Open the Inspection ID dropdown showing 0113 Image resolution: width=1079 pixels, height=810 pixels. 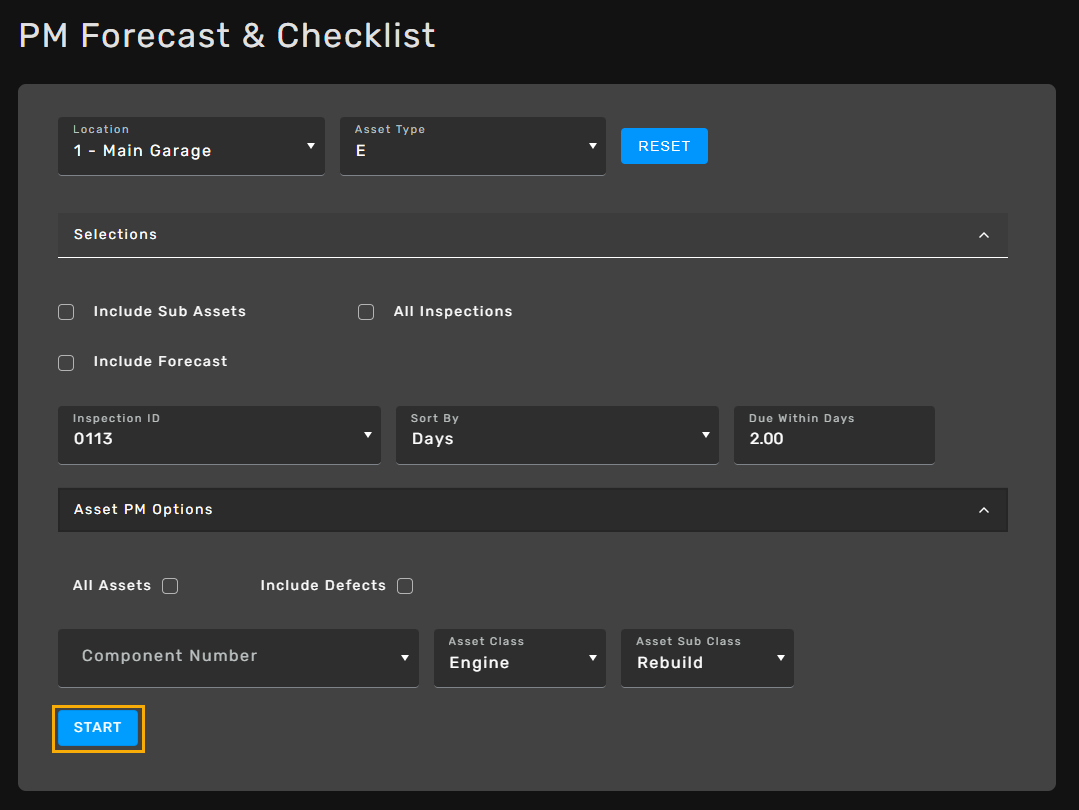coord(219,435)
